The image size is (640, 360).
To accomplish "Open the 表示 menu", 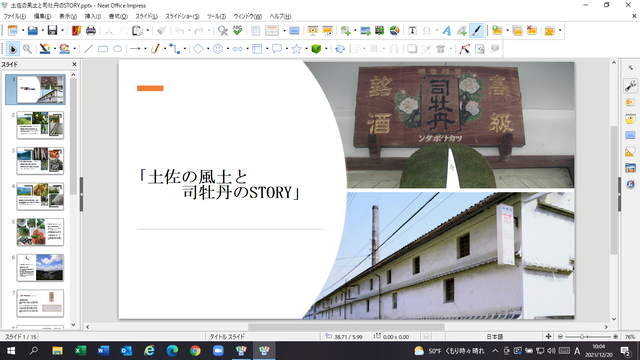I will pyautogui.click(x=68, y=16).
